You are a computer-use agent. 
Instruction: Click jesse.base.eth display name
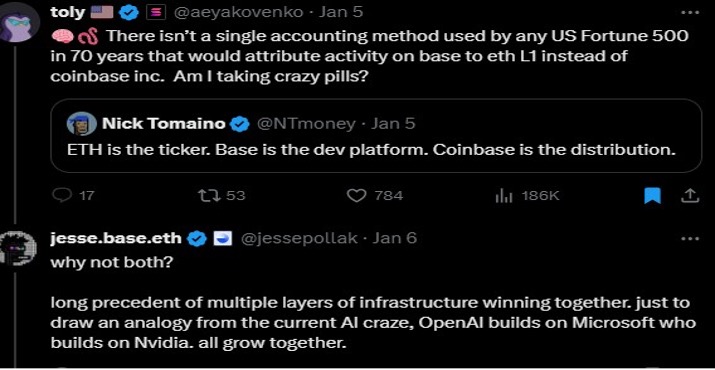[x=116, y=238]
